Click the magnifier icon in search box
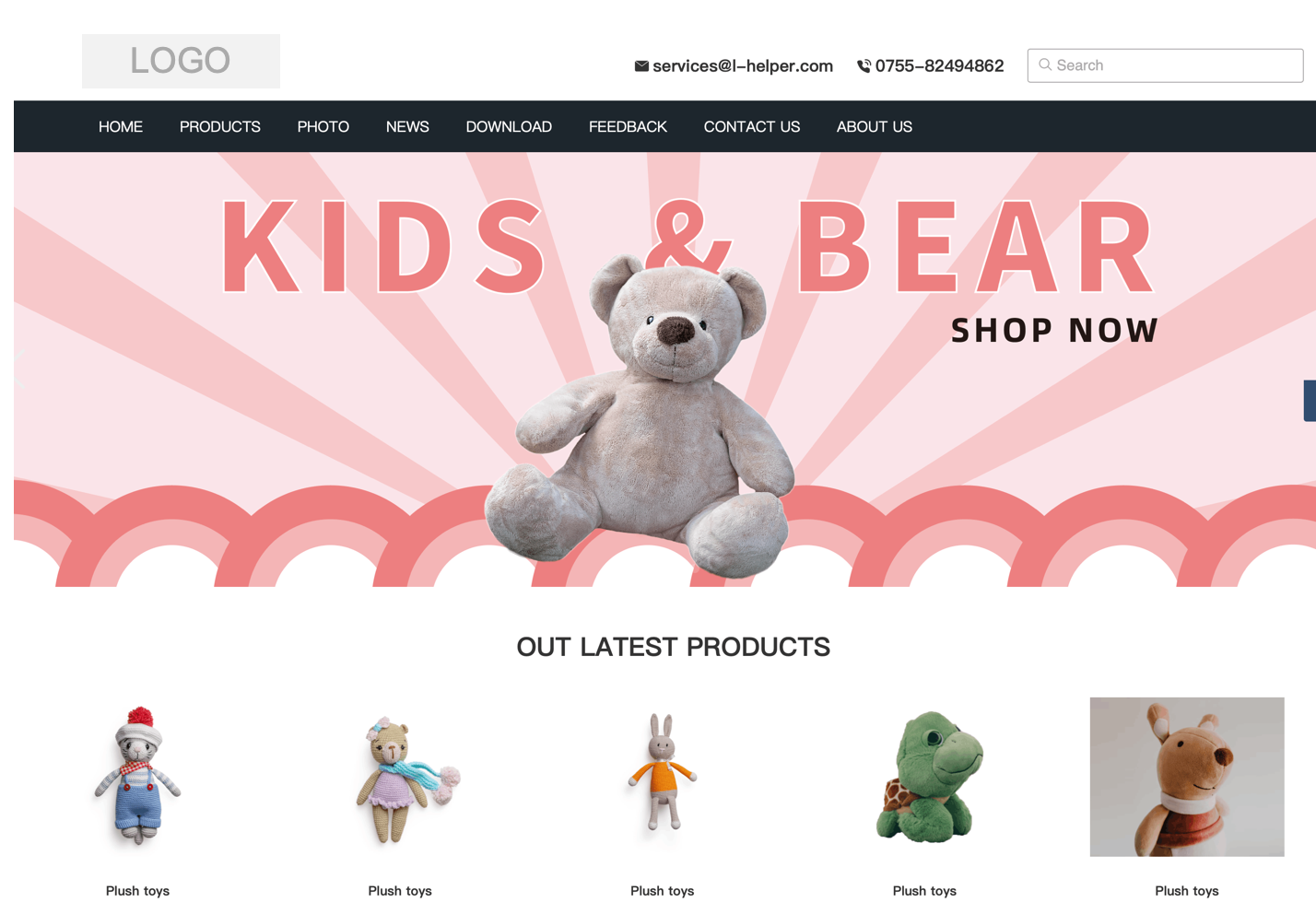 [x=1045, y=64]
